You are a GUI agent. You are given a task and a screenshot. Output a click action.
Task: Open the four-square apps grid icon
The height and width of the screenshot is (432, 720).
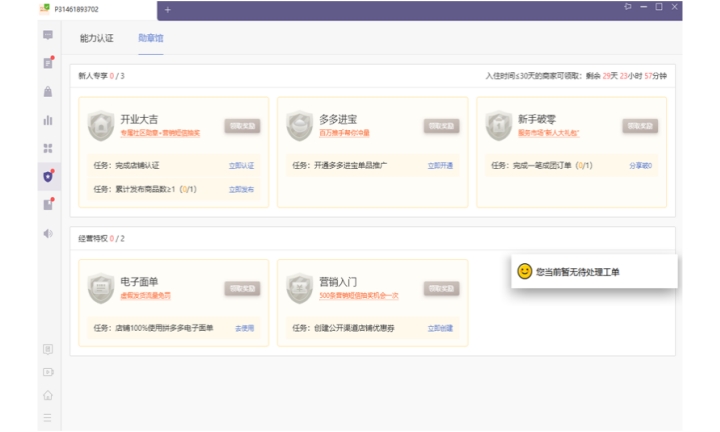pyautogui.click(x=48, y=148)
